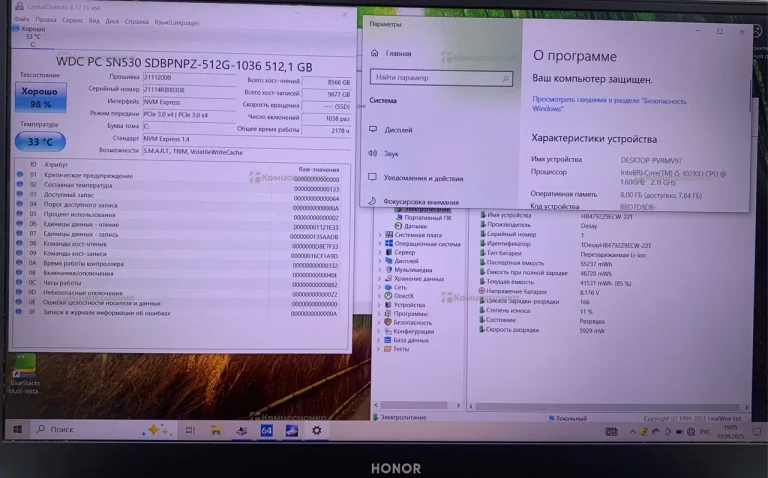Click the sound speaker icon in Settings
Image resolution: width=768 pixels, height=478 pixels.
pyautogui.click(x=373, y=153)
